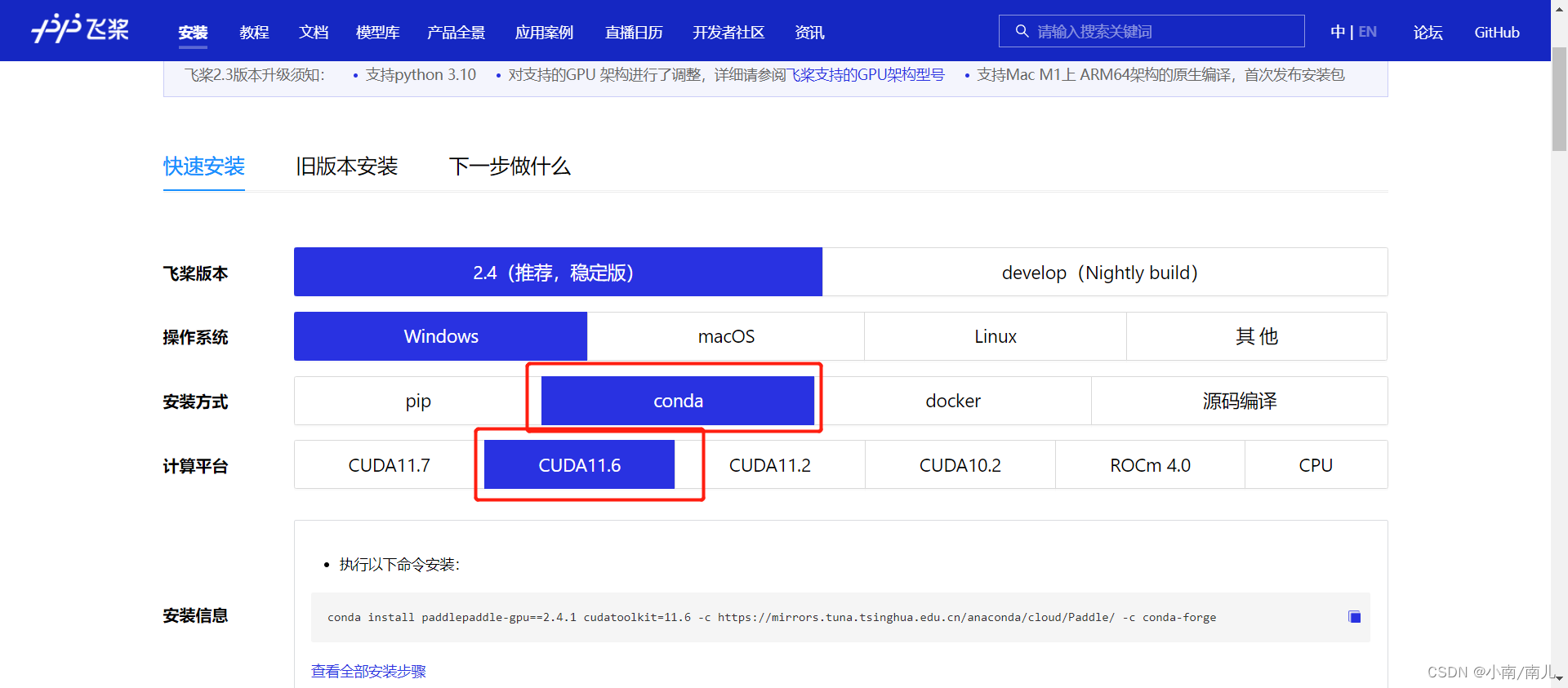Click the 安装信息 row label
The image size is (1568, 688).
195,615
